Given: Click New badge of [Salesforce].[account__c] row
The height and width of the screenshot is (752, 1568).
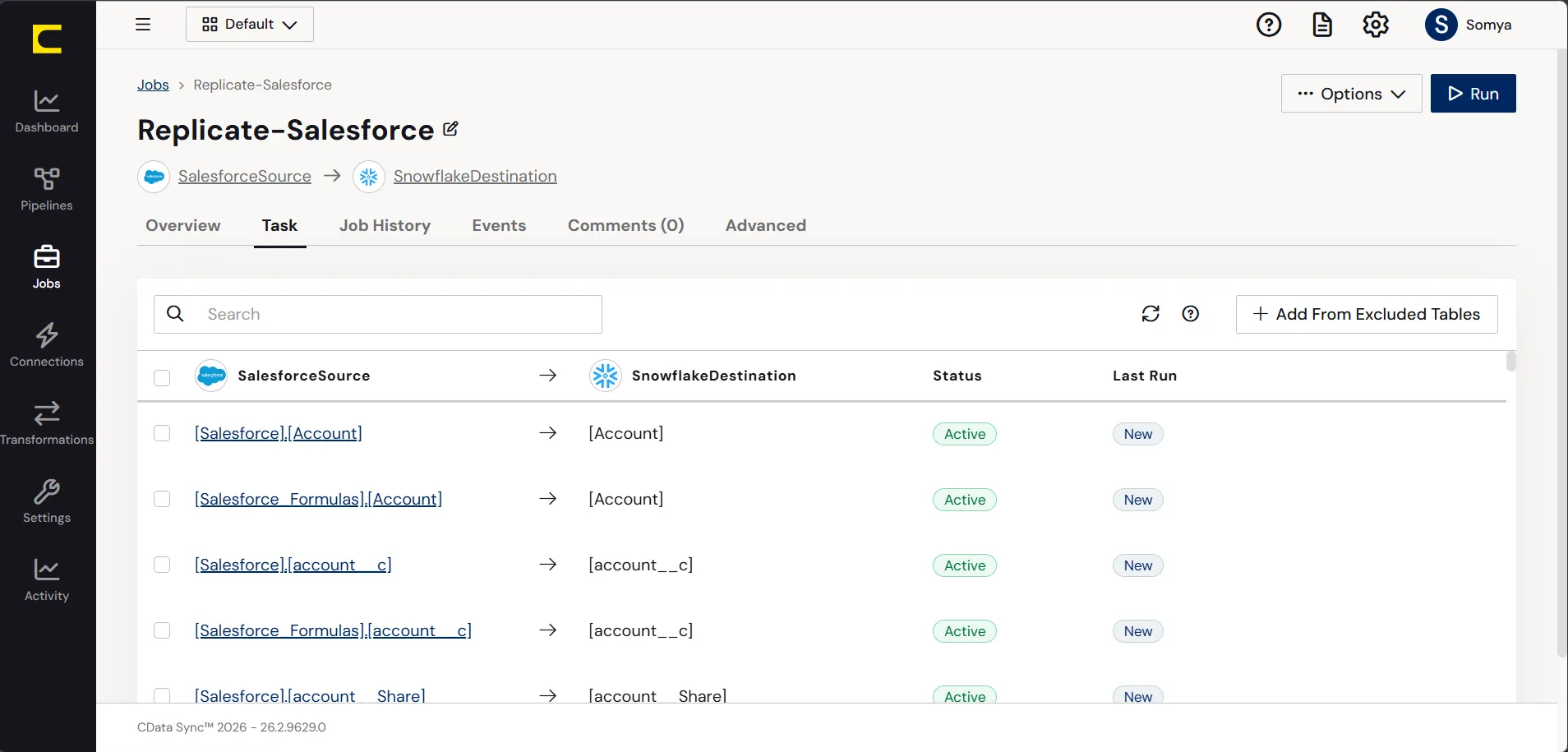Looking at the screenshot, I should coord(1138,565).
